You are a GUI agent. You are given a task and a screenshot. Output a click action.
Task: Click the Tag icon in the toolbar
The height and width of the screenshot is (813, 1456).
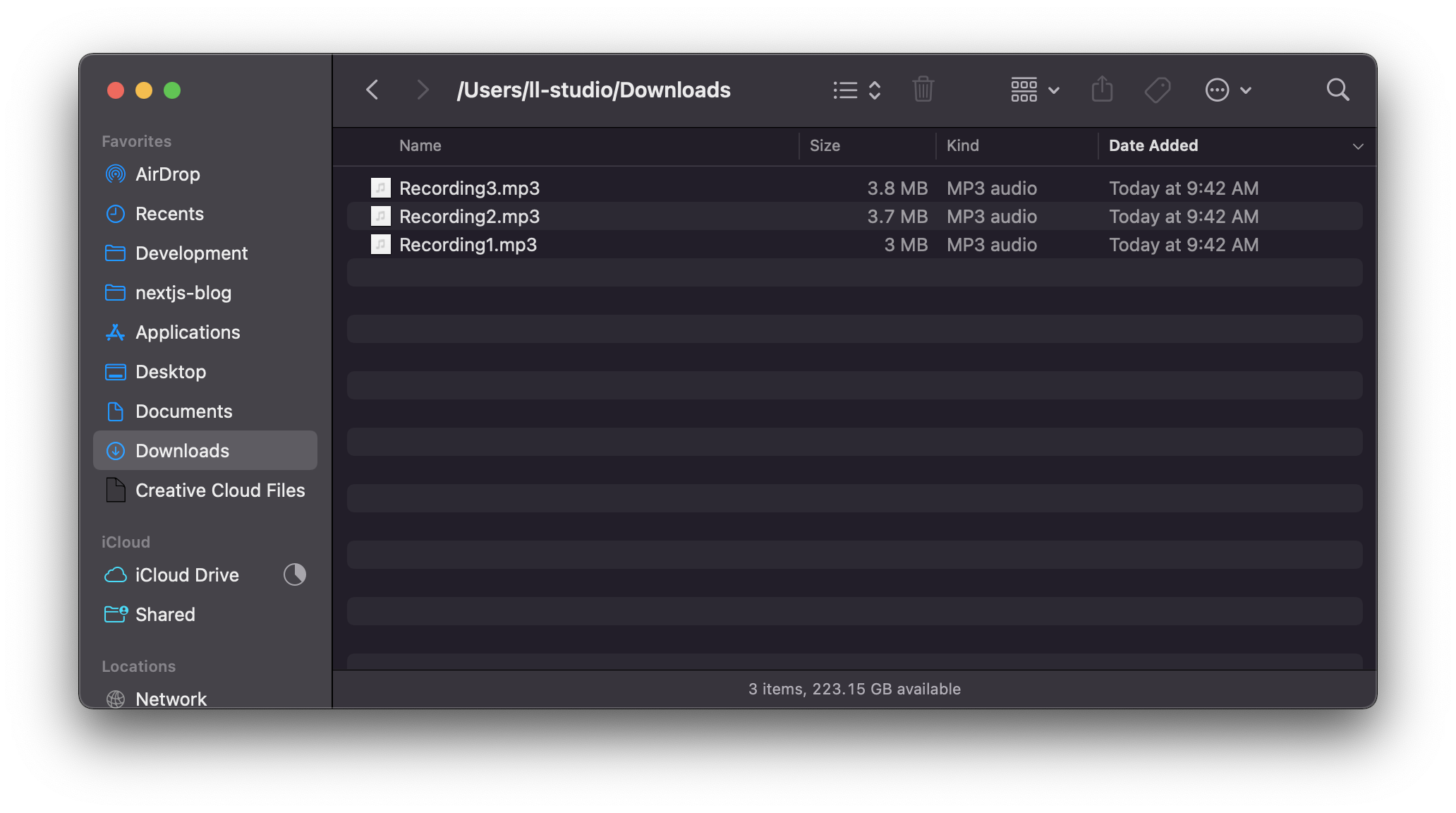coord(1157,90)
